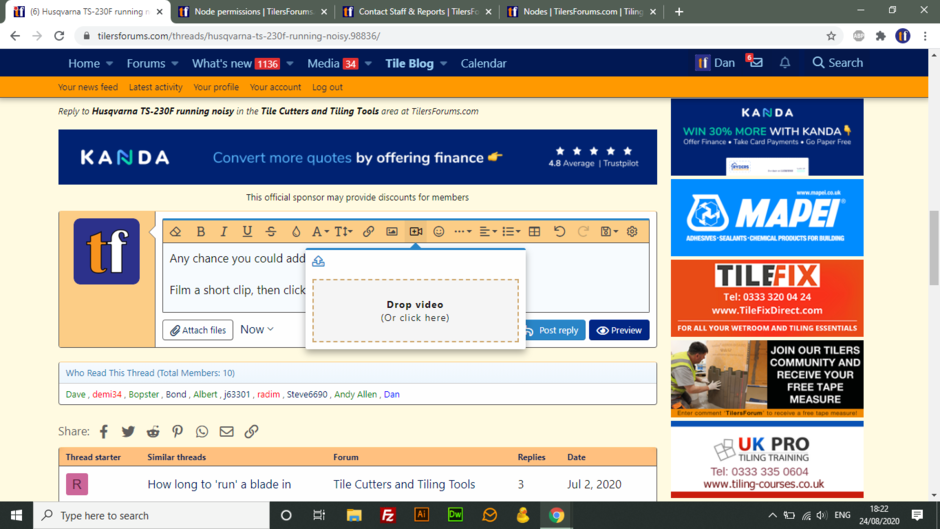Viewport: 940px width, 529px height.
Task: Click the Insert video camera icon
Action: pyautogui.click(x=415, y=232)
